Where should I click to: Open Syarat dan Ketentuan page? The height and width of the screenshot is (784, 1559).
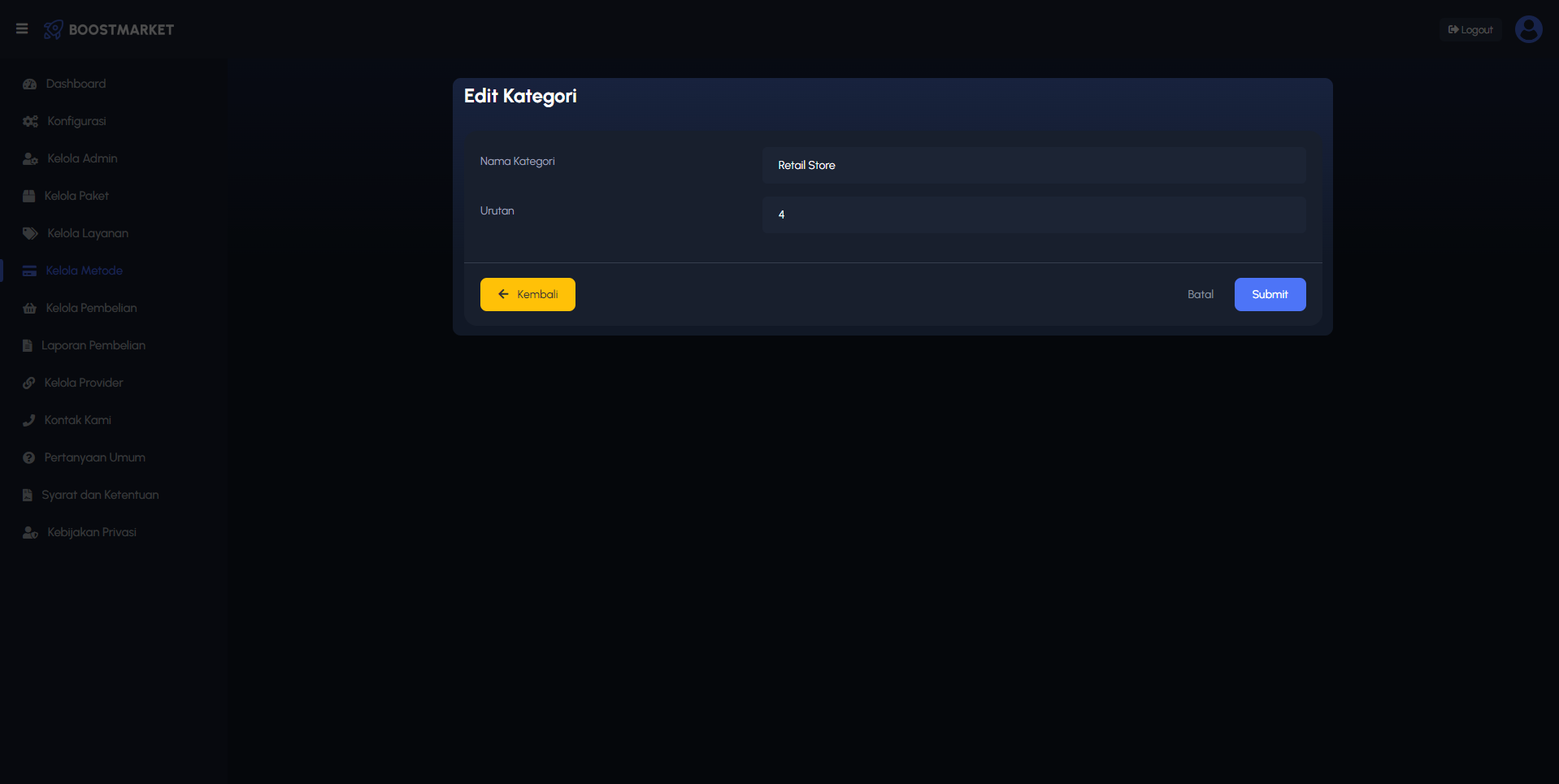click(100, 495)
